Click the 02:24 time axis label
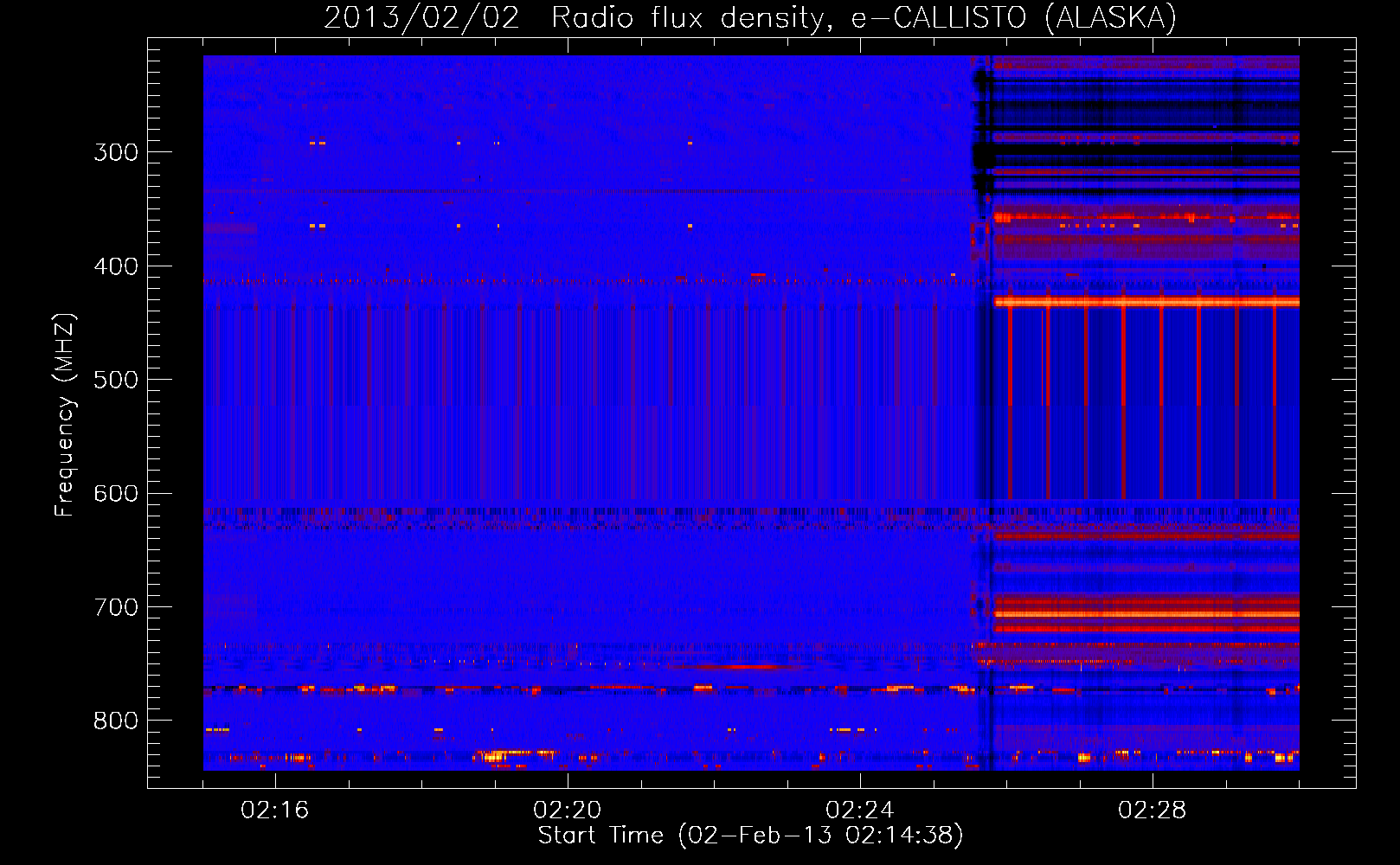The height and width of the screenshot is (865, 1400). point(860,811)
